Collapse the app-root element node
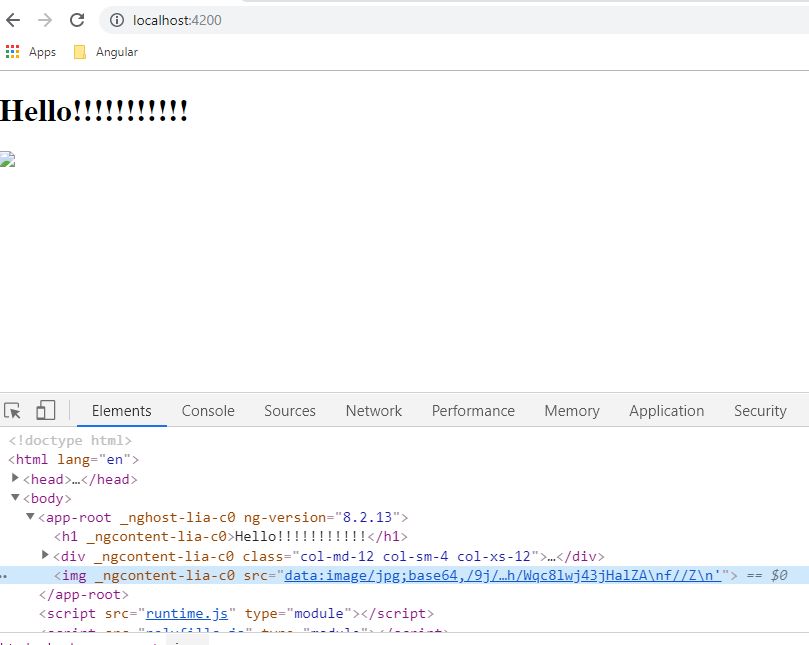Image resolution: width=809 pixels, height=645 pixels. [x=30, y=517]
